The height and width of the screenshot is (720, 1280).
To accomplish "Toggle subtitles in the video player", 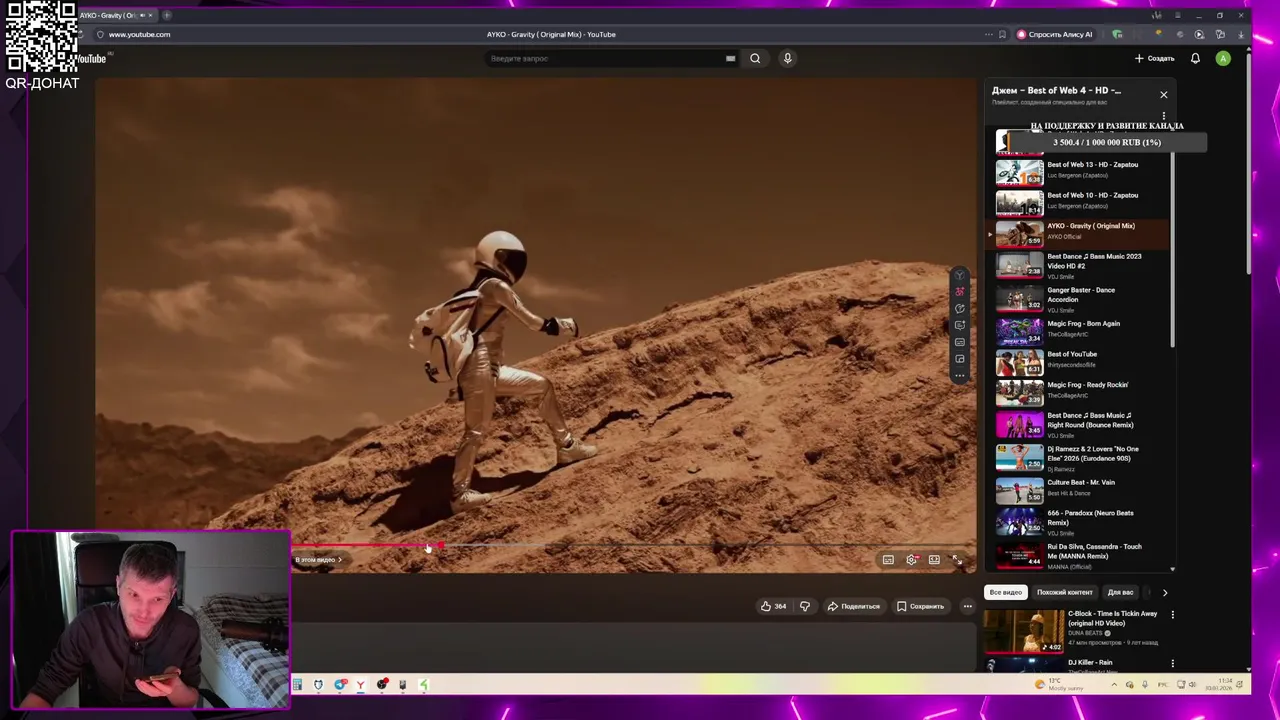I will pyautogui.click(x=888, y=560).
